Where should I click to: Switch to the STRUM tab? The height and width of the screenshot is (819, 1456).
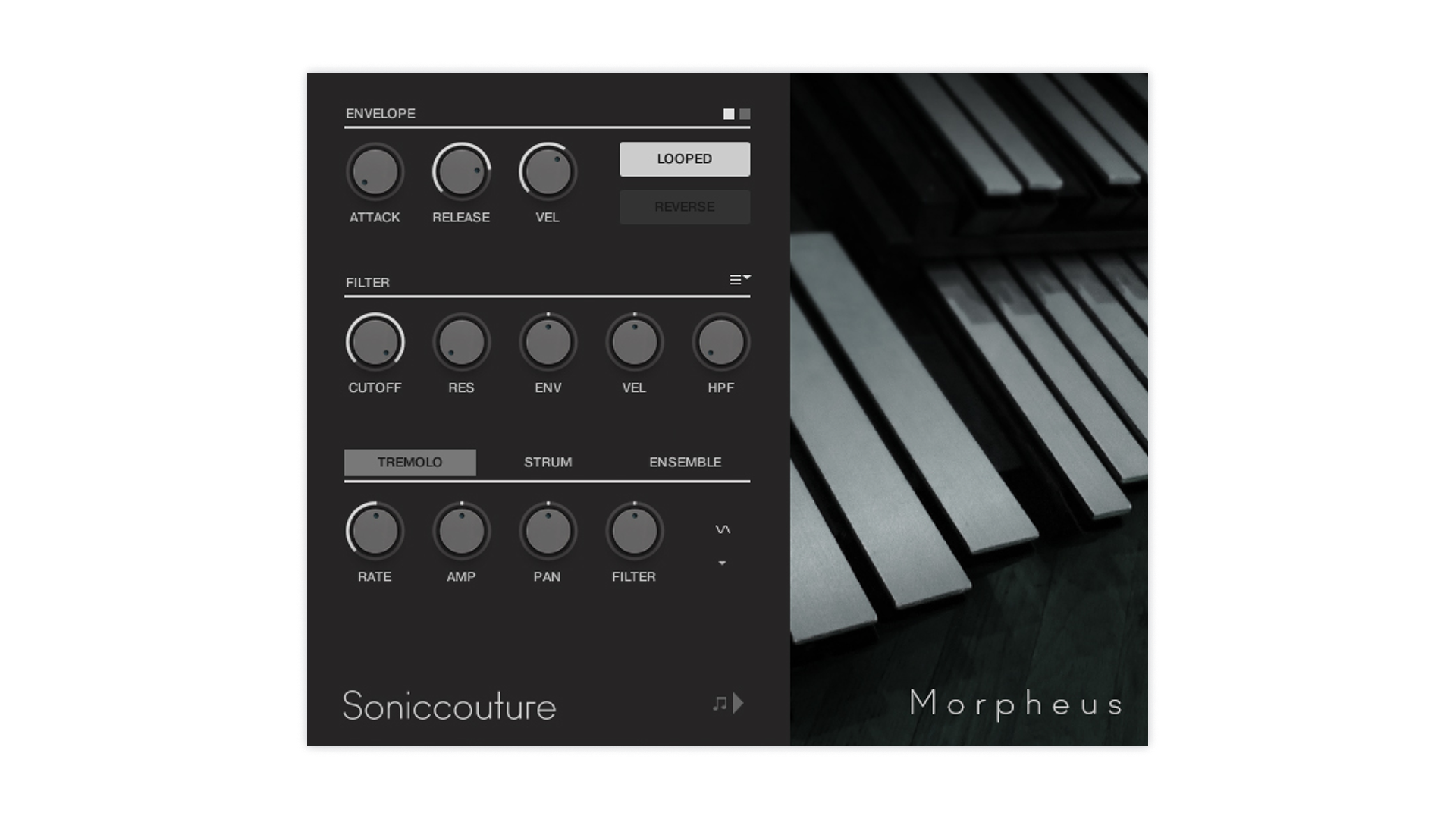(548, 463)
